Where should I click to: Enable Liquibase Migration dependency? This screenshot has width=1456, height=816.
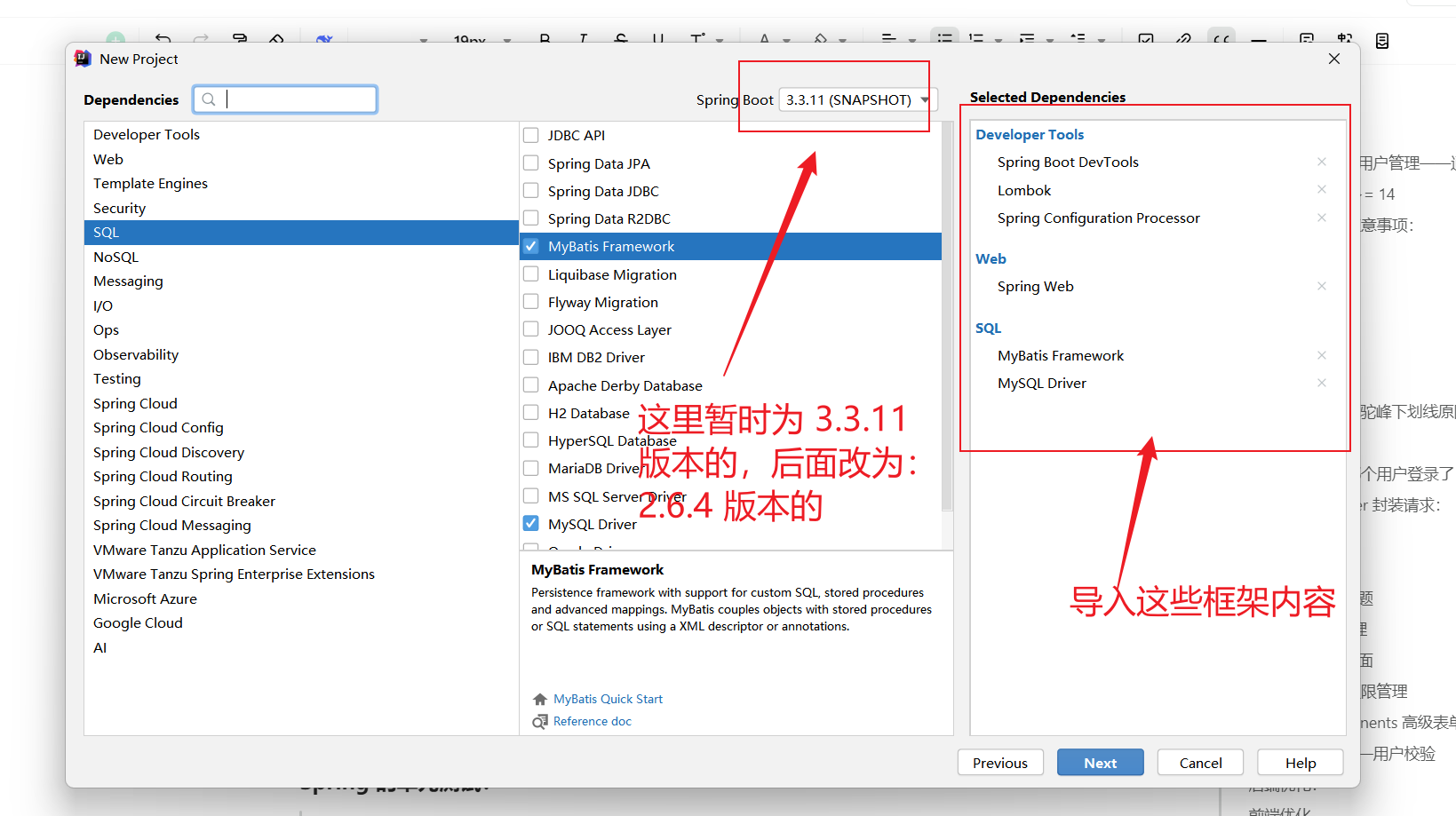click(x=531, y=274)
